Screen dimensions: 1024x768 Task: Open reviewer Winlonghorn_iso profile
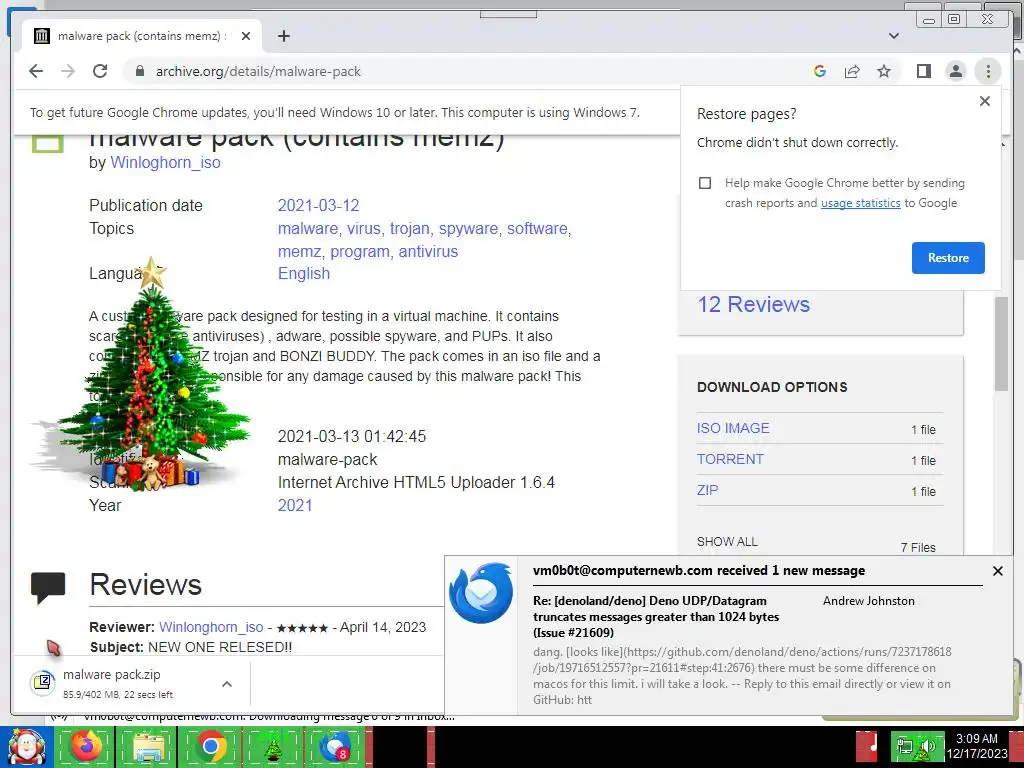(x=211, y=627)
